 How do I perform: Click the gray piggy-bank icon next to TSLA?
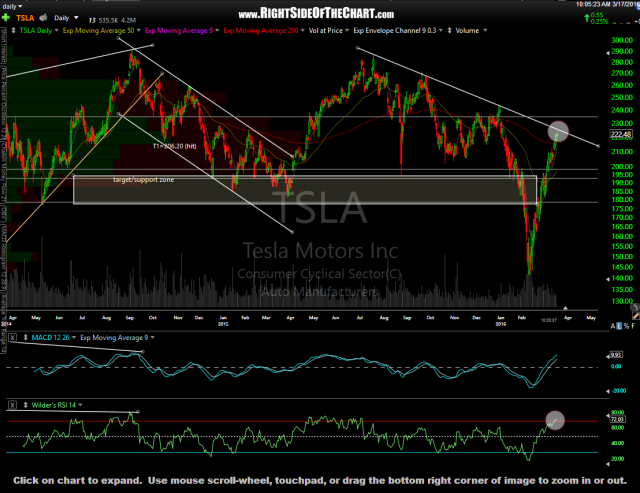click(x=43, y=18)
